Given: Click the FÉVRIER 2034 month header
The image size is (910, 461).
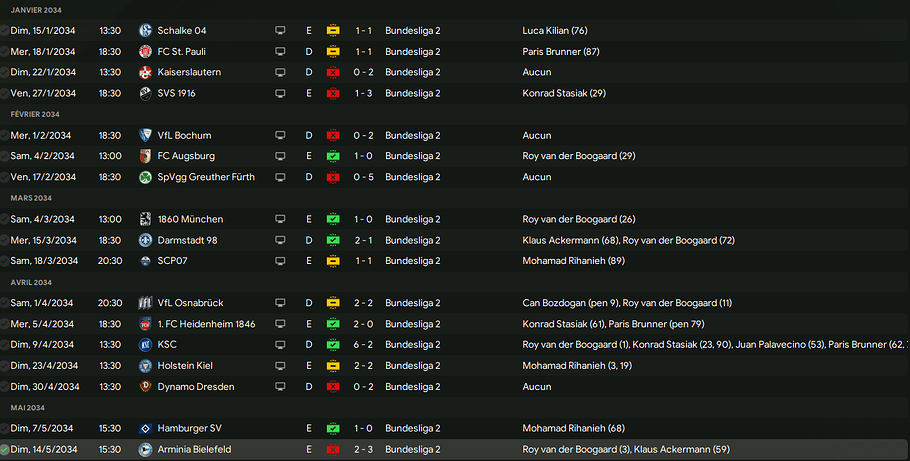Looking at the screenshot, I should (x=35, y=114).
